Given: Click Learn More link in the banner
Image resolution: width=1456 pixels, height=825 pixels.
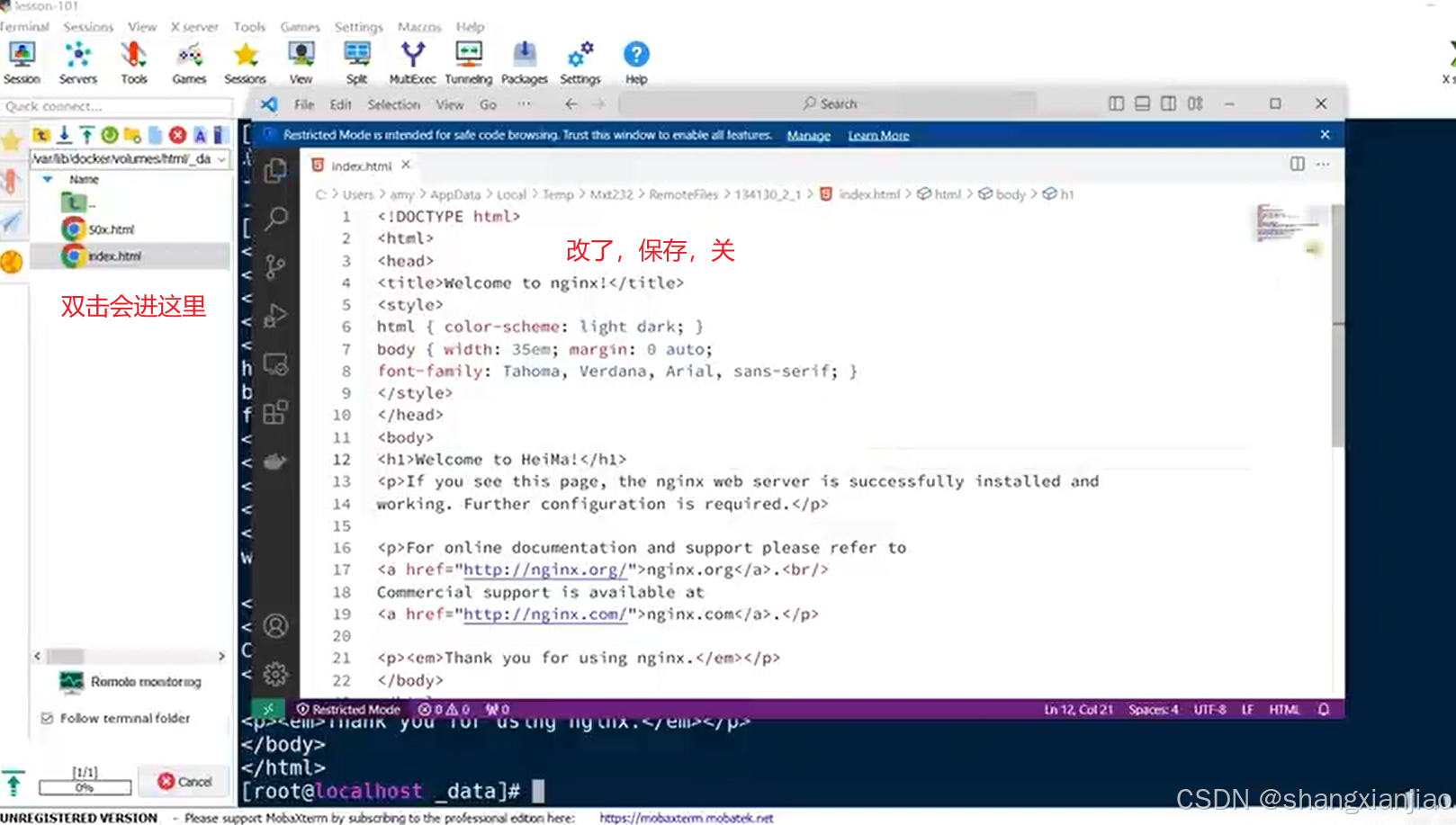Looking at the screenshot, I should (x=878, y=135).
